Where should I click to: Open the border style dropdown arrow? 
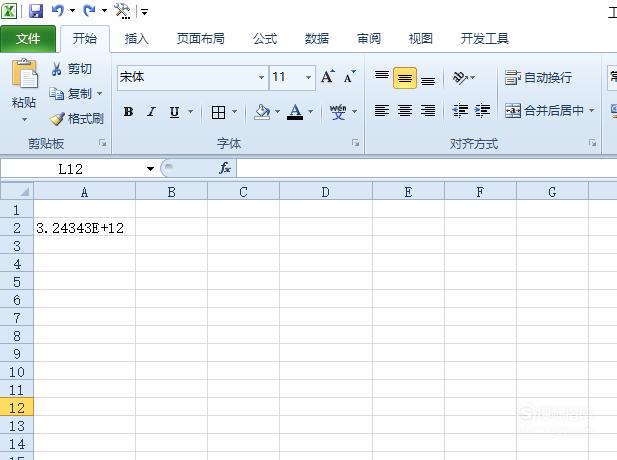235,112
